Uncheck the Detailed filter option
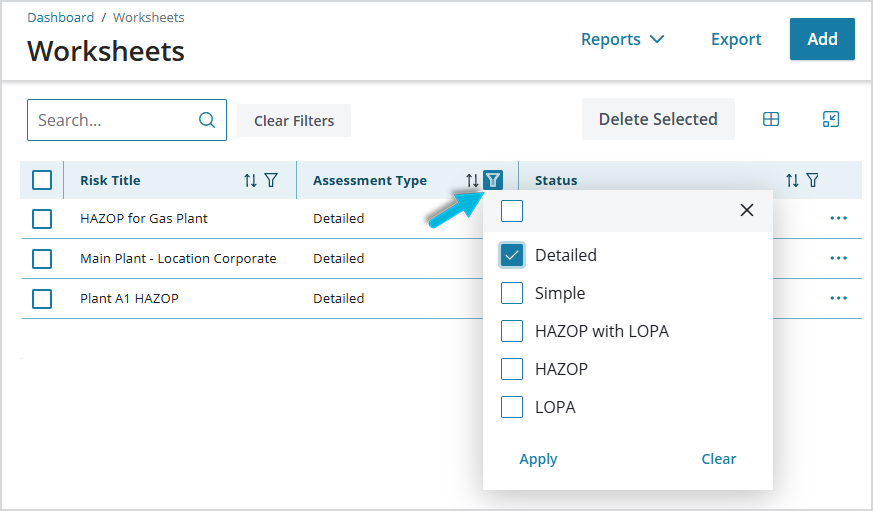The image size is (873, 511). click(512, 256)
